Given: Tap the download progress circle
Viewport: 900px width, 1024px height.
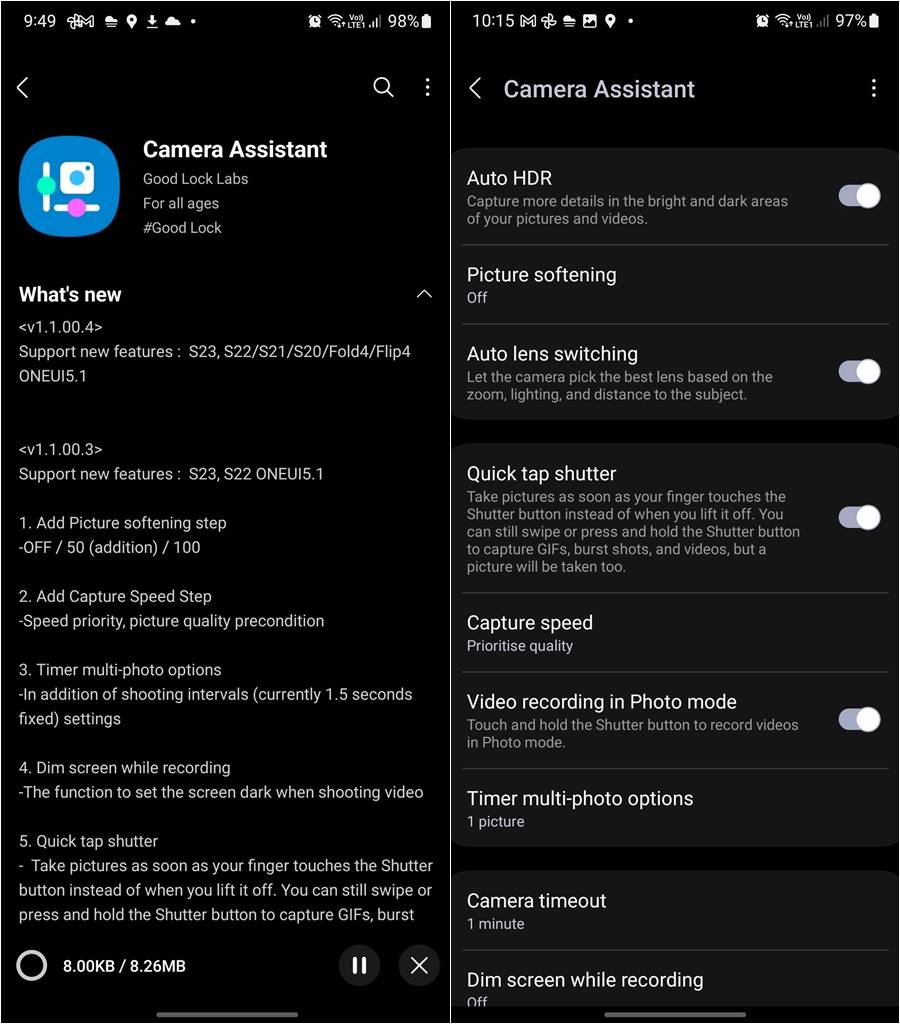Looking at the screenshot, I should coord(31,966).
